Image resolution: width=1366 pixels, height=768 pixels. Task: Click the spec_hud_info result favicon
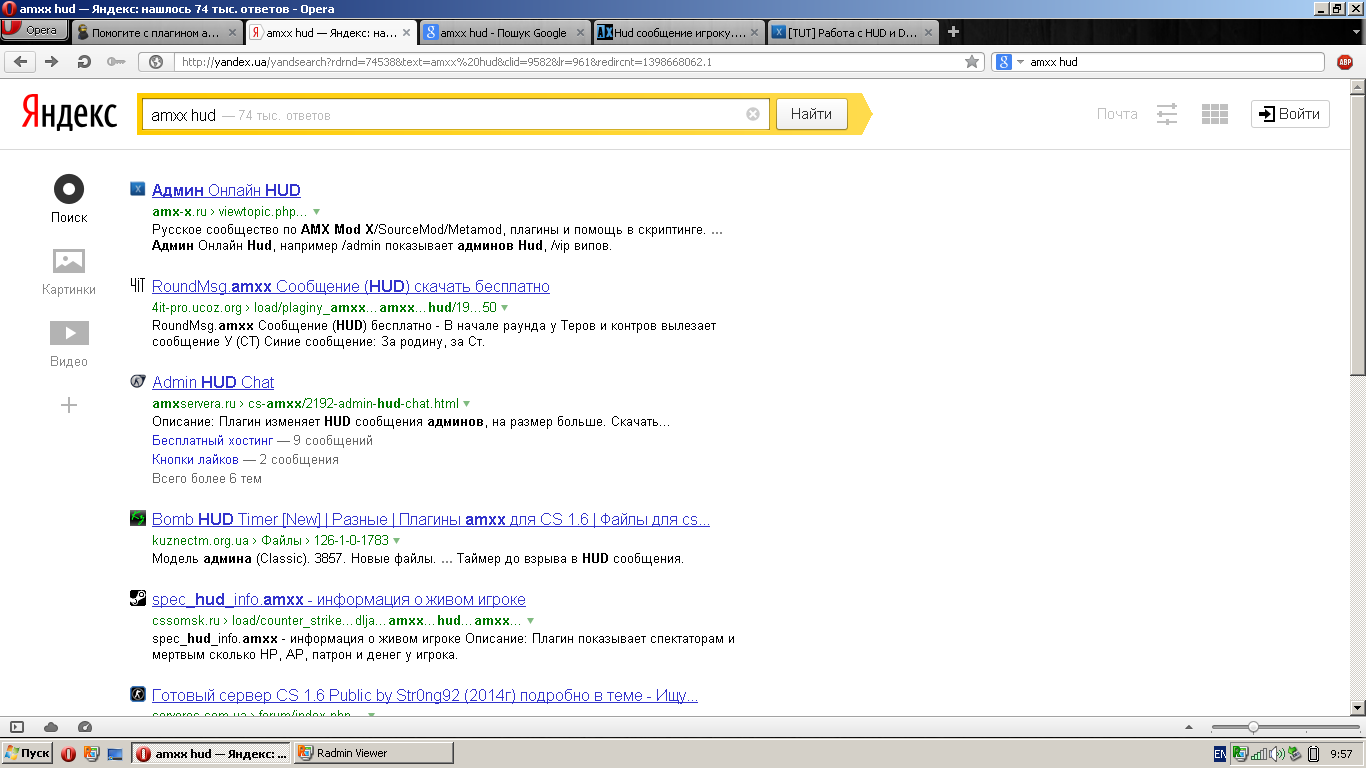coord(138,598)
